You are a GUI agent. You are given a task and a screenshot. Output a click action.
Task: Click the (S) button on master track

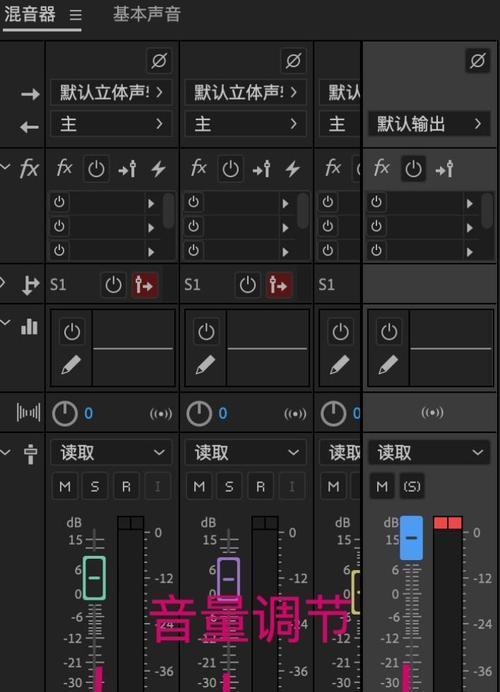pyautogui.click(x=412, y=486)
